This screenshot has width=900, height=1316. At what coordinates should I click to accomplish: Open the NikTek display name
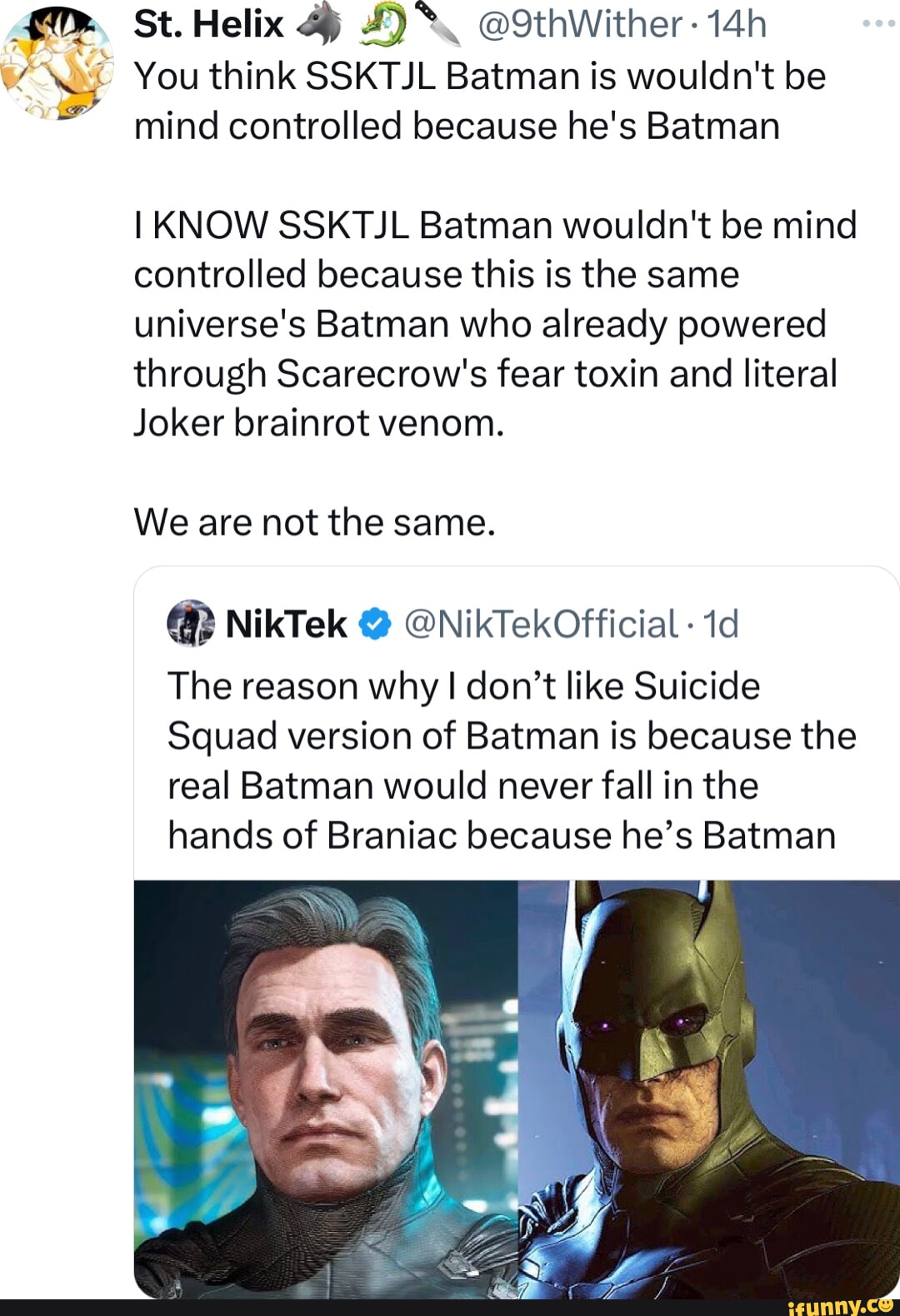coord(286,624)
